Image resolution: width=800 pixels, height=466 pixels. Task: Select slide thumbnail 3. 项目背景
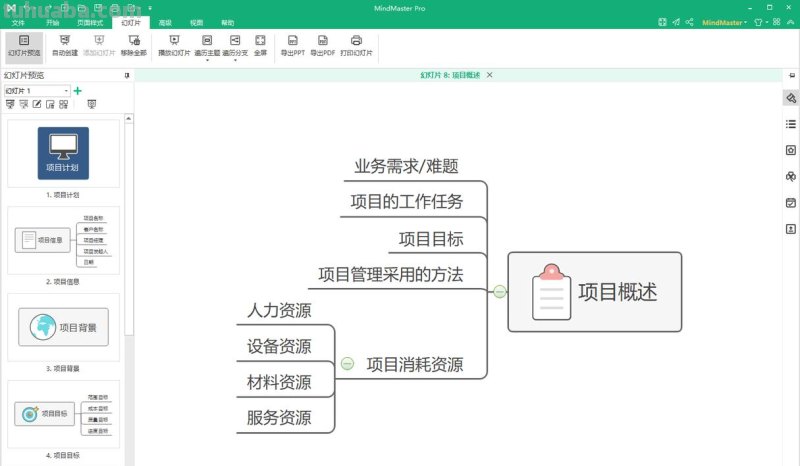63,327
